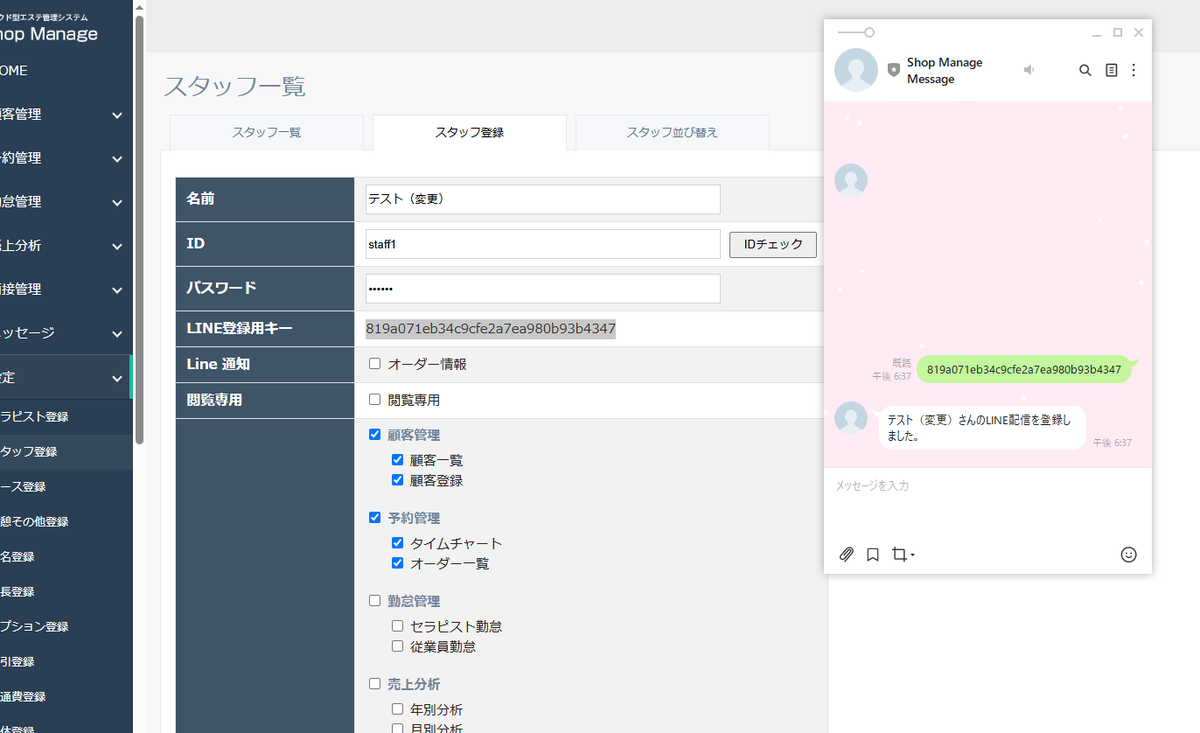Expand the 顧客管理 sidebar menu chevron
The height and width of the screenshot is (733, 1200).
tap(117, 115)
